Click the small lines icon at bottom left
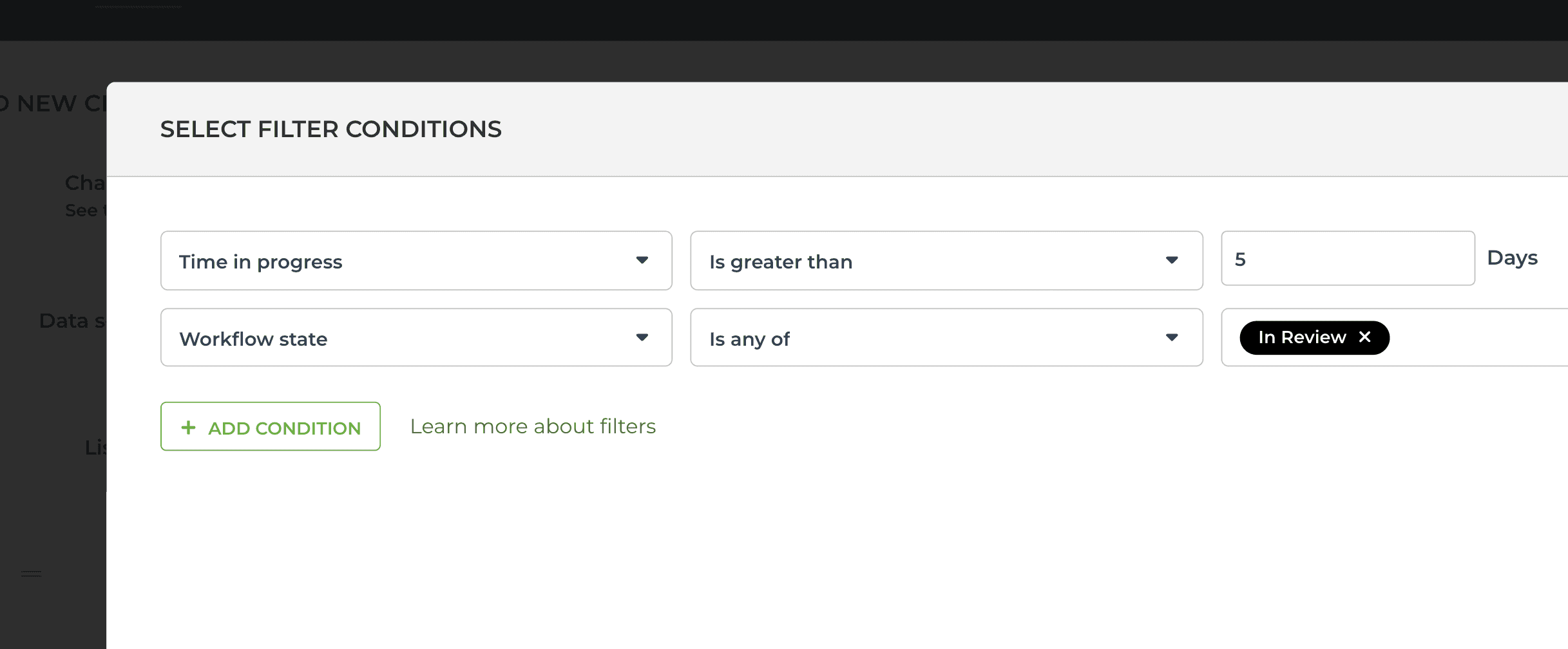 click(x=31, y=573)
